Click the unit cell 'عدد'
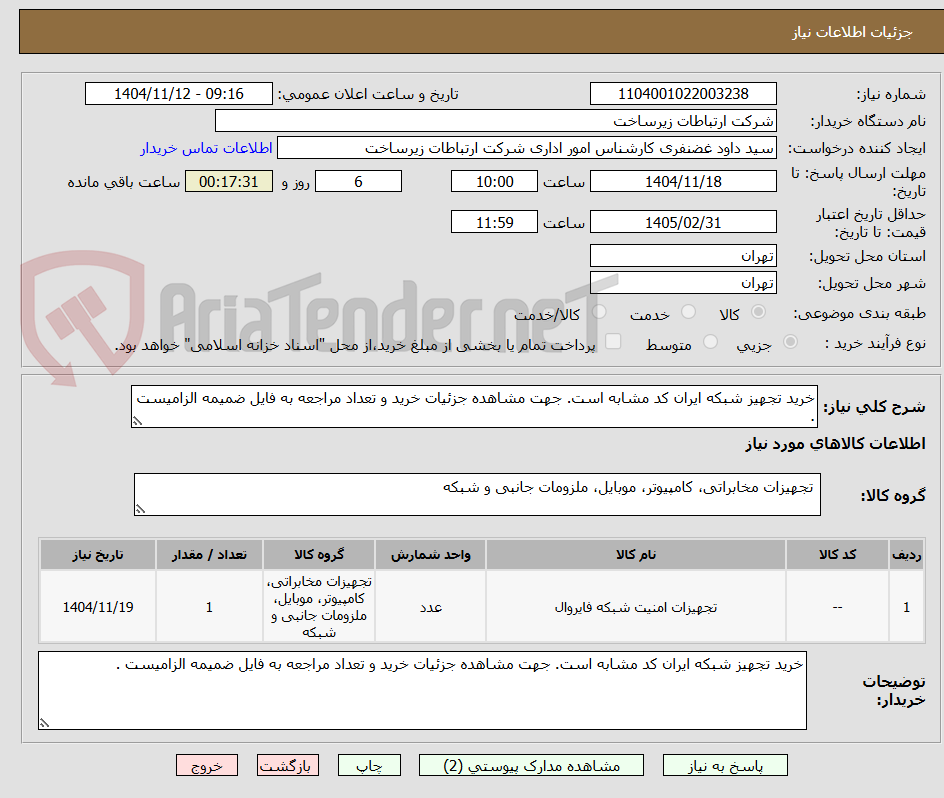Screen dimensions: 944x798 430,607
